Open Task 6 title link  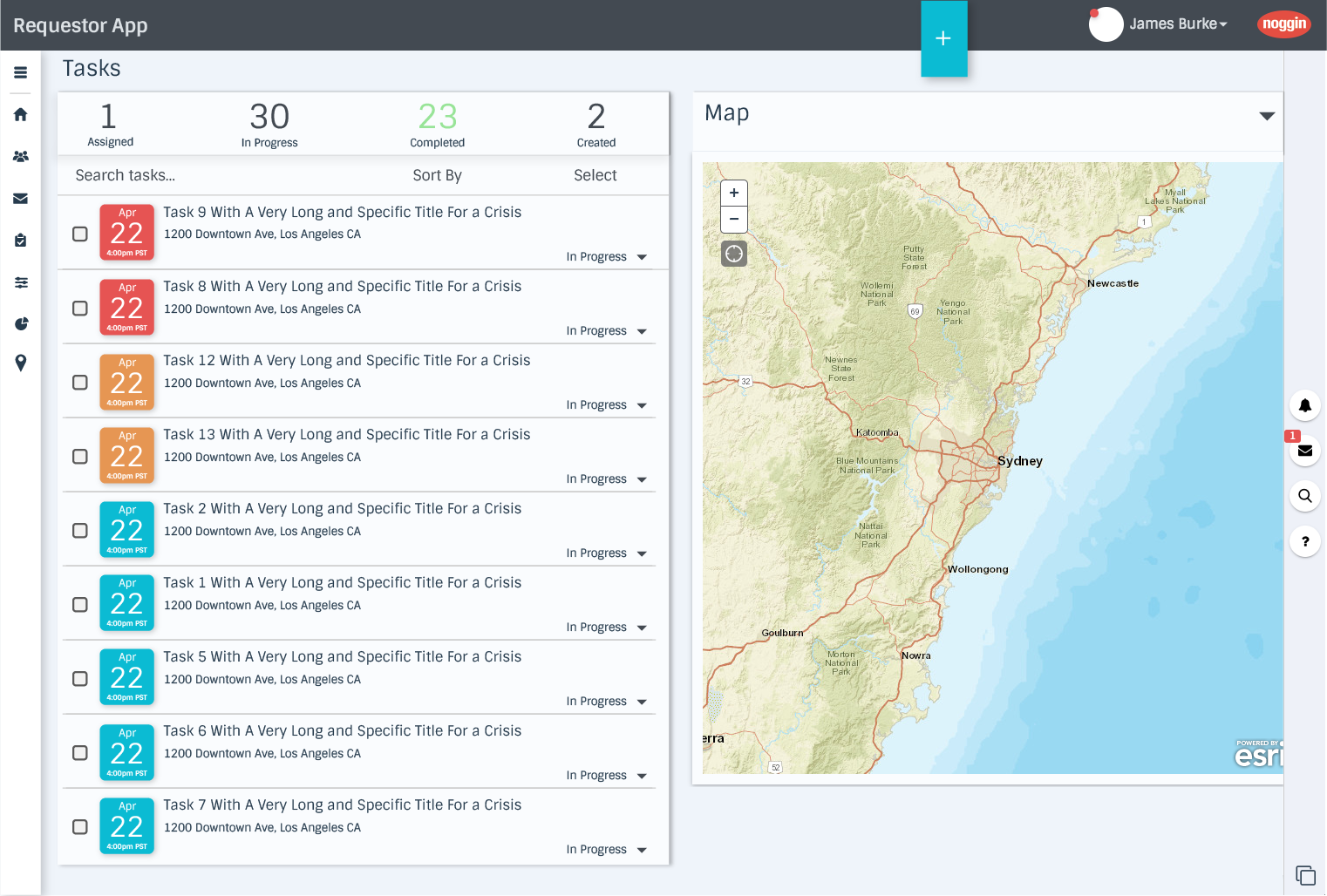click(342, 731)
